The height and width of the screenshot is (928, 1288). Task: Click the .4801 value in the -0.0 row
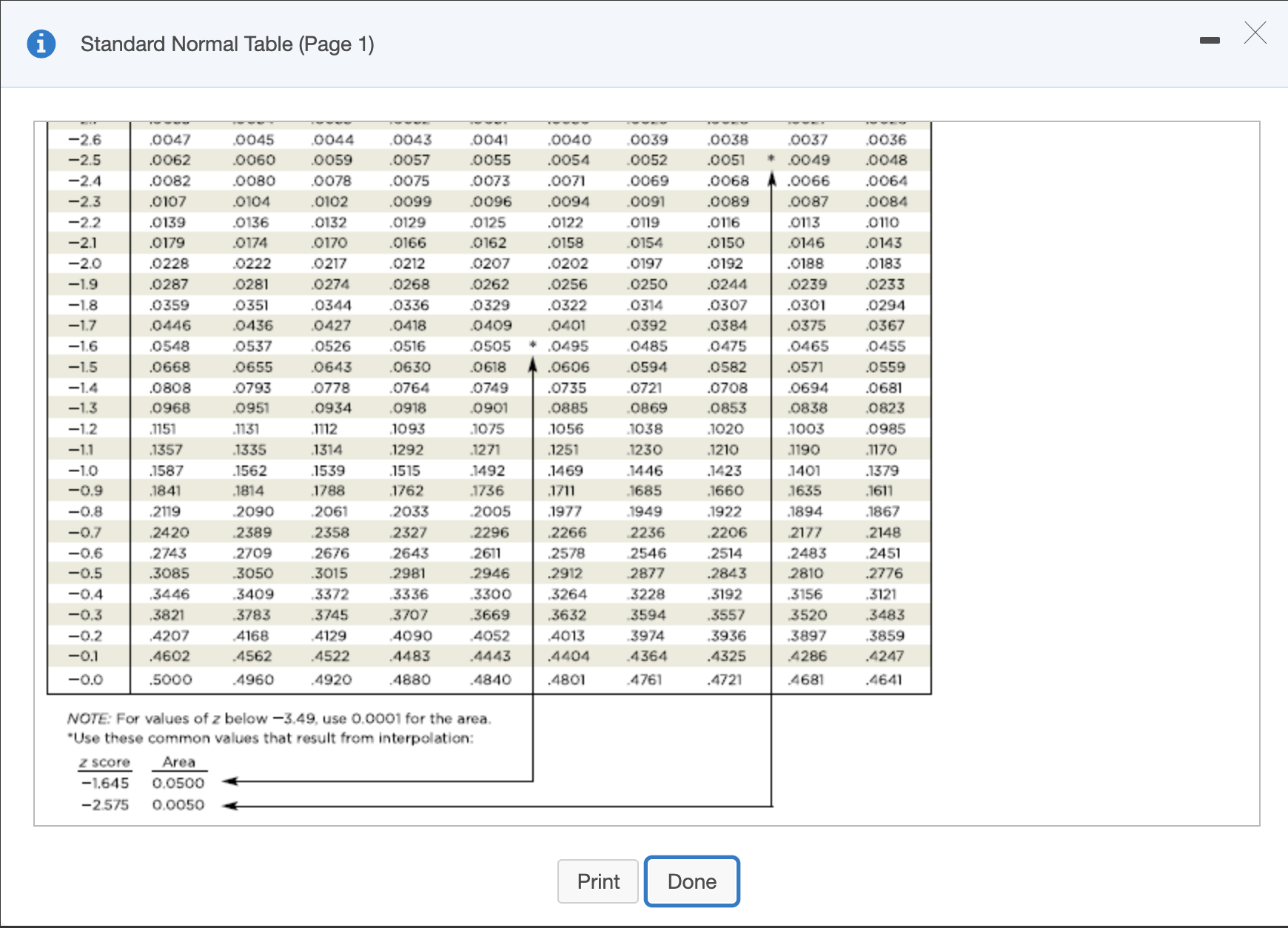(x=567, y=679)
